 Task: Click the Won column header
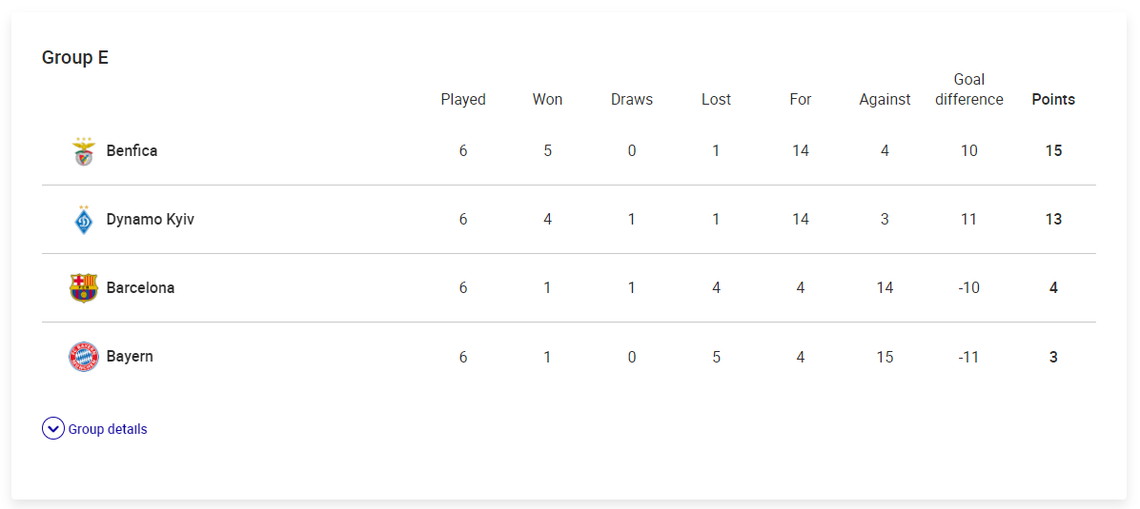pyautogui.click(x=547, y=100)
